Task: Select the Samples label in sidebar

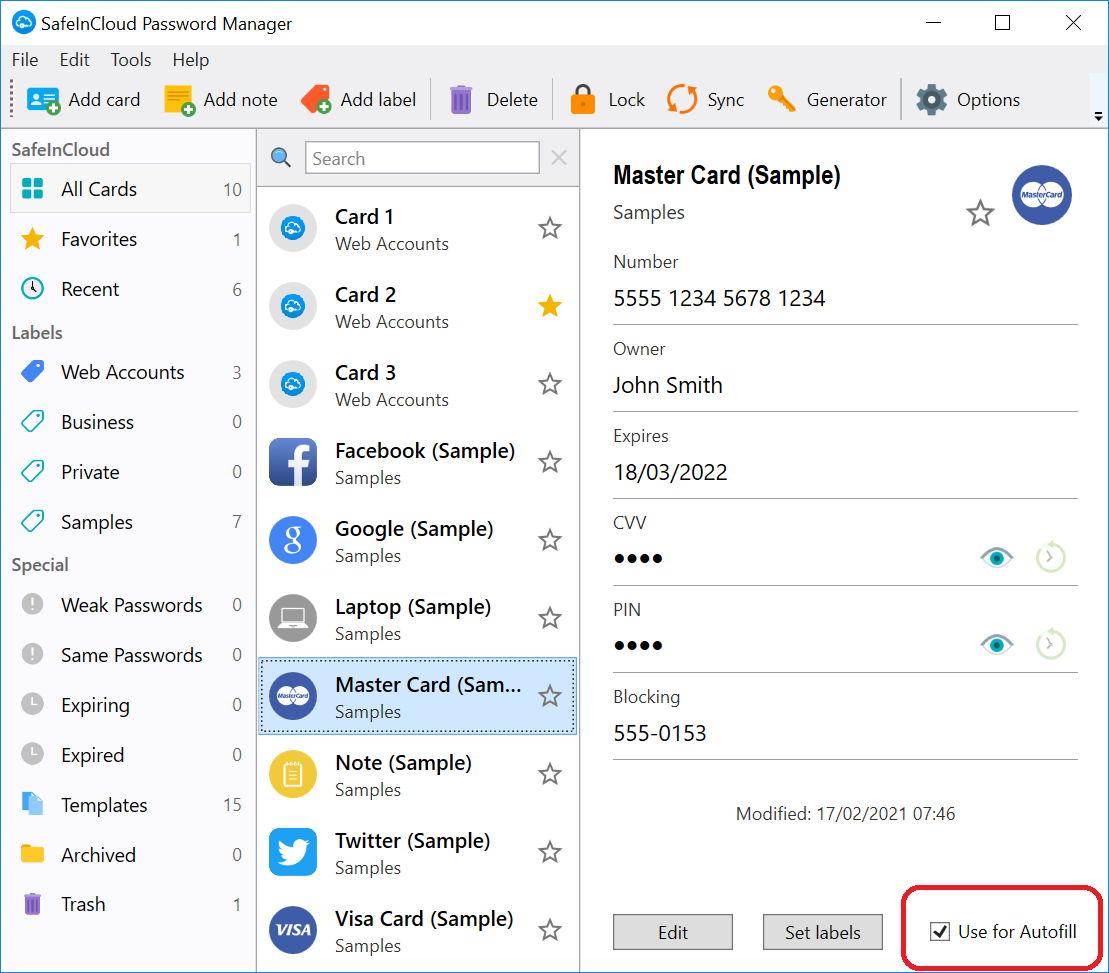Action: click(131, 522)
